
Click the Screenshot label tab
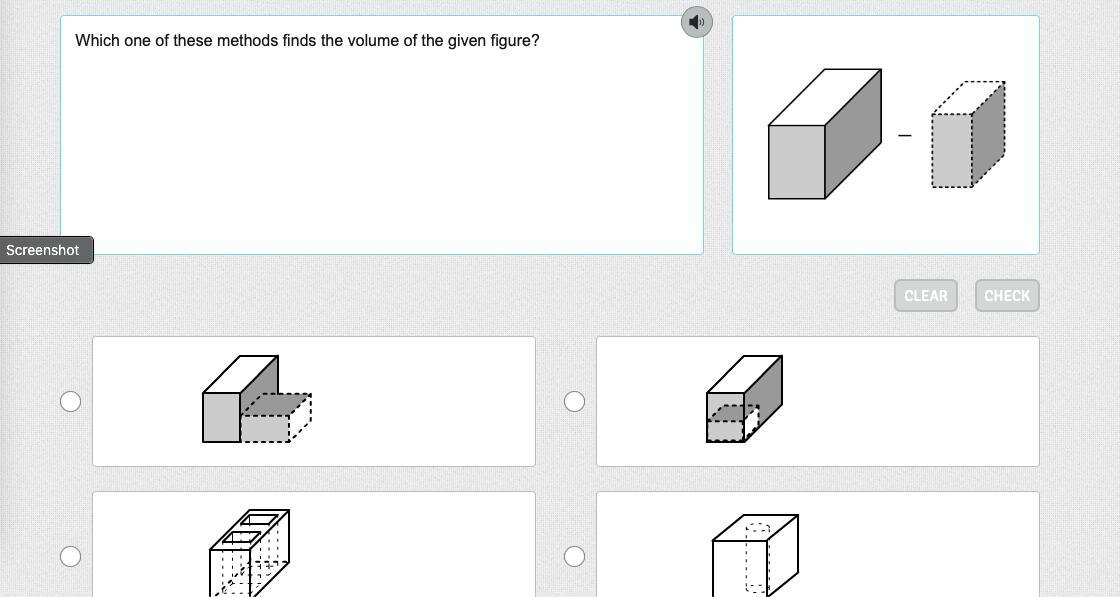(43, 250)
